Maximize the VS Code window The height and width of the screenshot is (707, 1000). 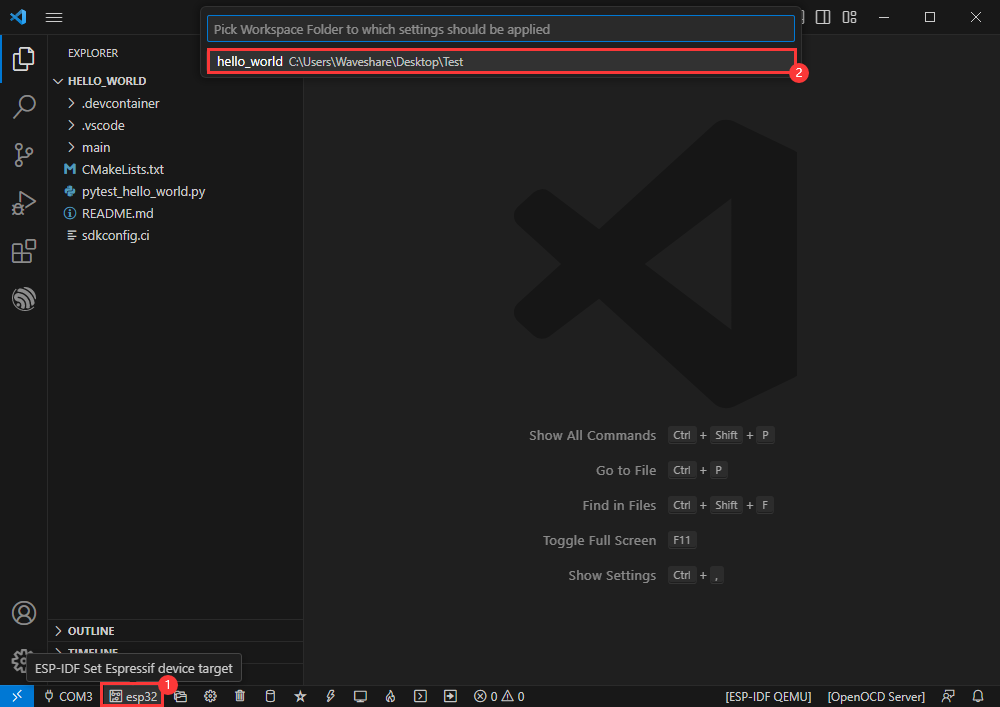930,17
